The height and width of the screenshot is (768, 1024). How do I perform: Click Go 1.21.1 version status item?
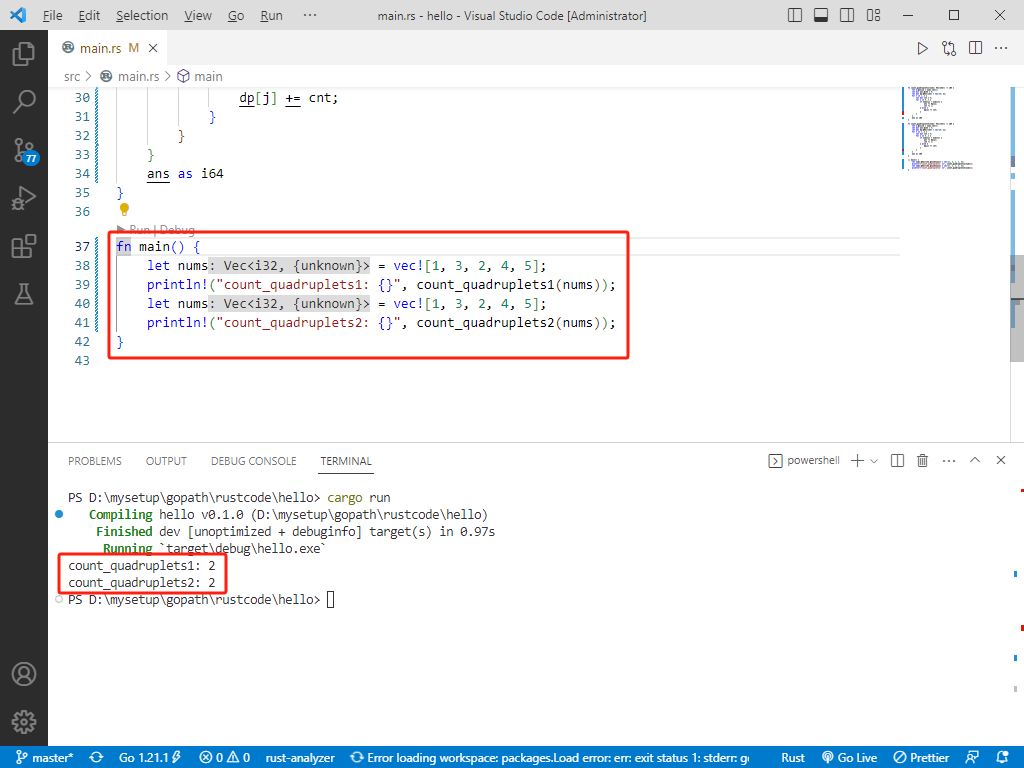pos(150,758)
